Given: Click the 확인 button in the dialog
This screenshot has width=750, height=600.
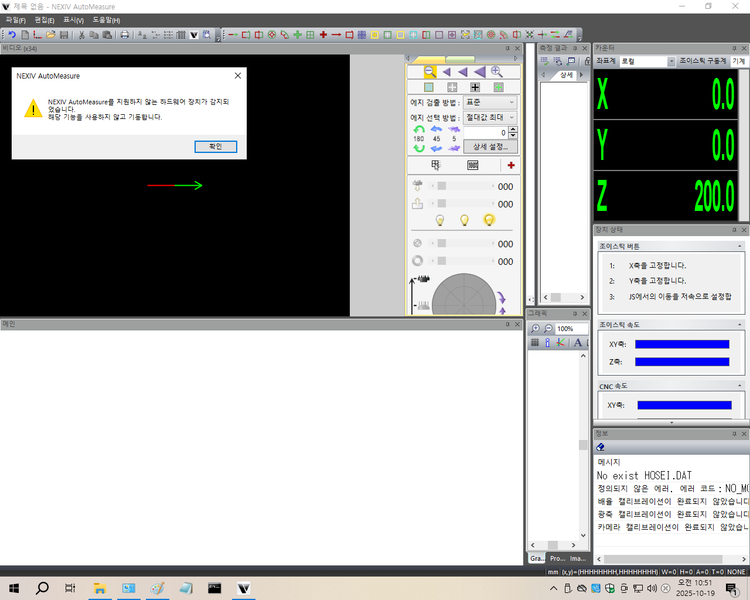Looking at the screenshot, I should (215, 146).
